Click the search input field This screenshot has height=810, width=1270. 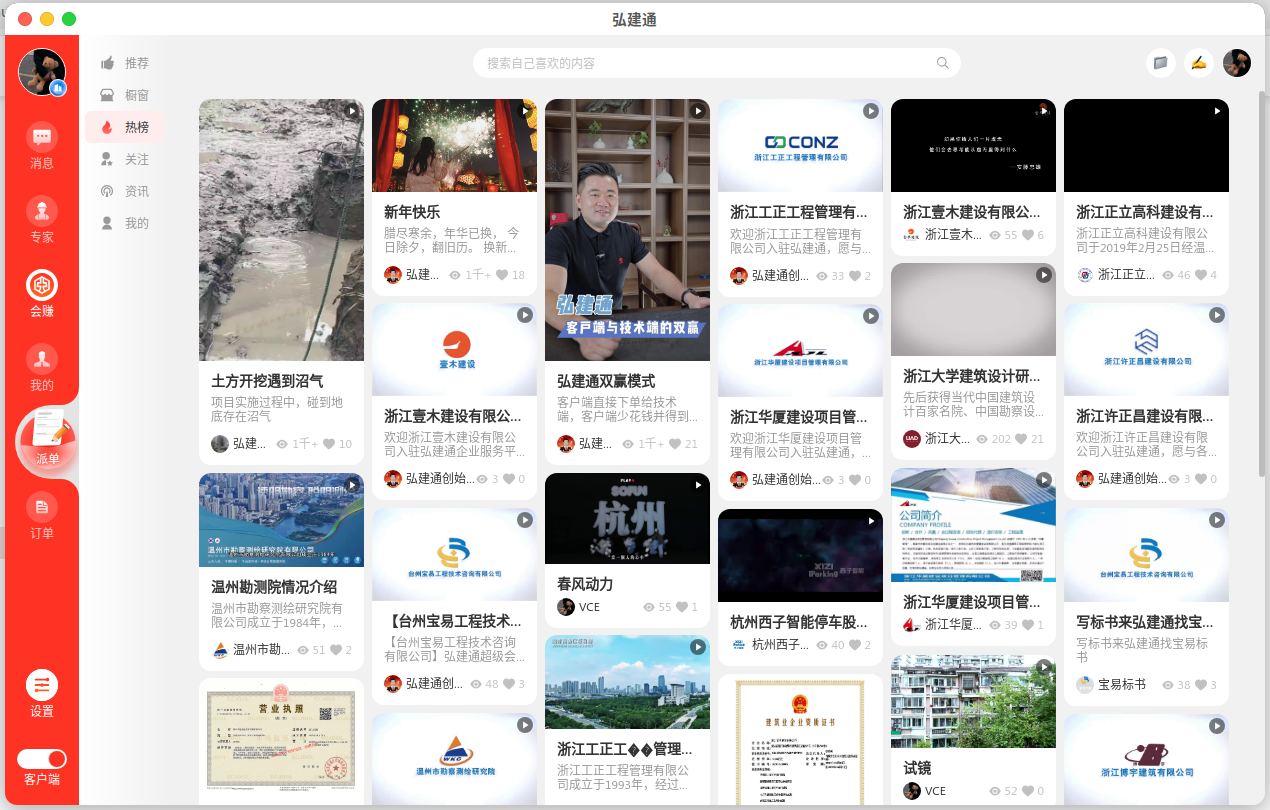[x=700, y=63]
